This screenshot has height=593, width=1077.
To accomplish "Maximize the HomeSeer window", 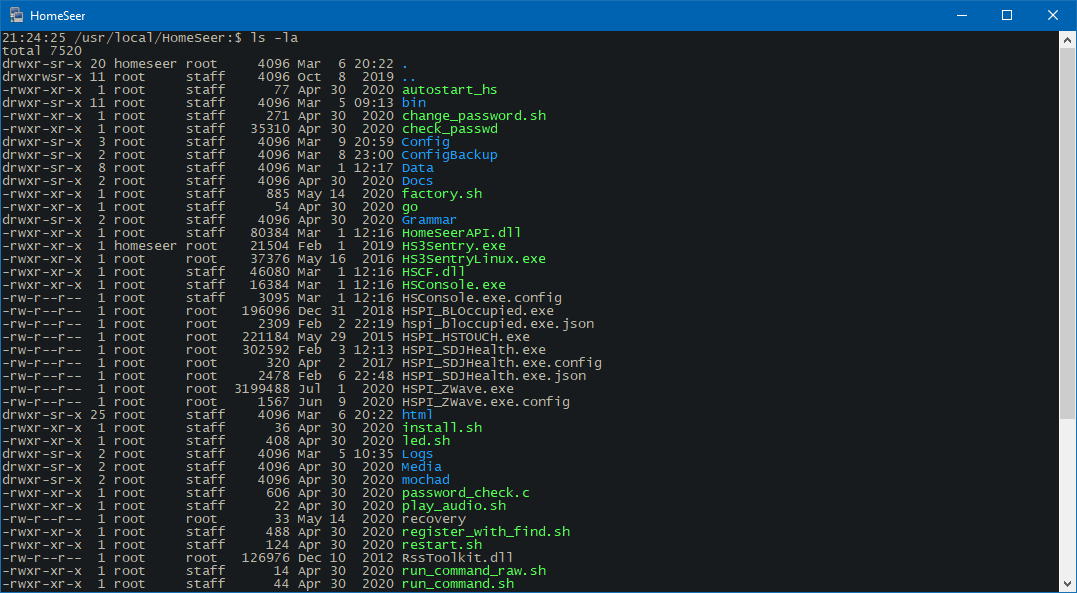I will pyautogui.click(x=1007, y=15).
